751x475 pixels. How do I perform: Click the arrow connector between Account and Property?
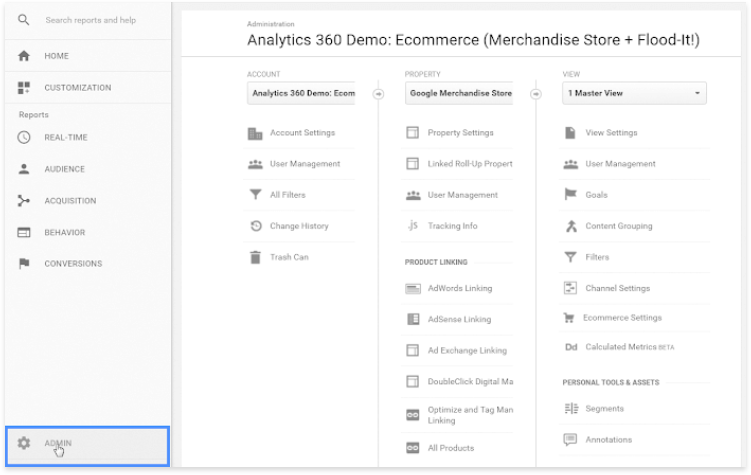pyautogui.click(x=378, y=94)
